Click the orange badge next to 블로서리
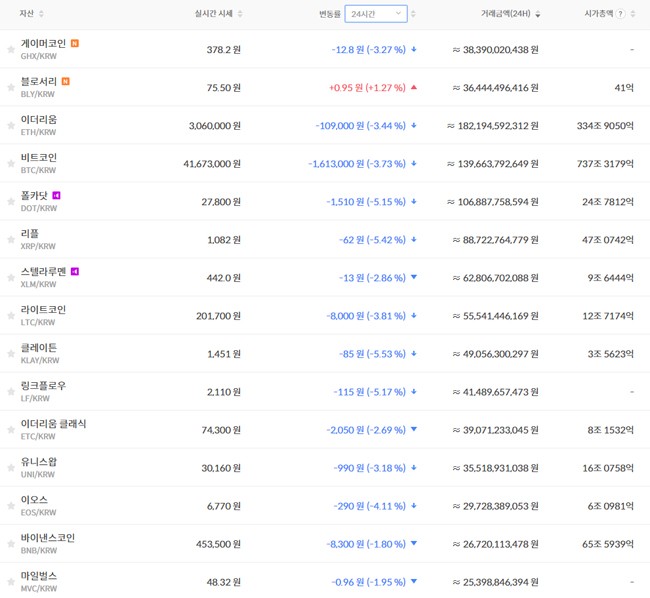Image resolution: width=650 pixels, height=598 pixels. (x=65, y=82)
